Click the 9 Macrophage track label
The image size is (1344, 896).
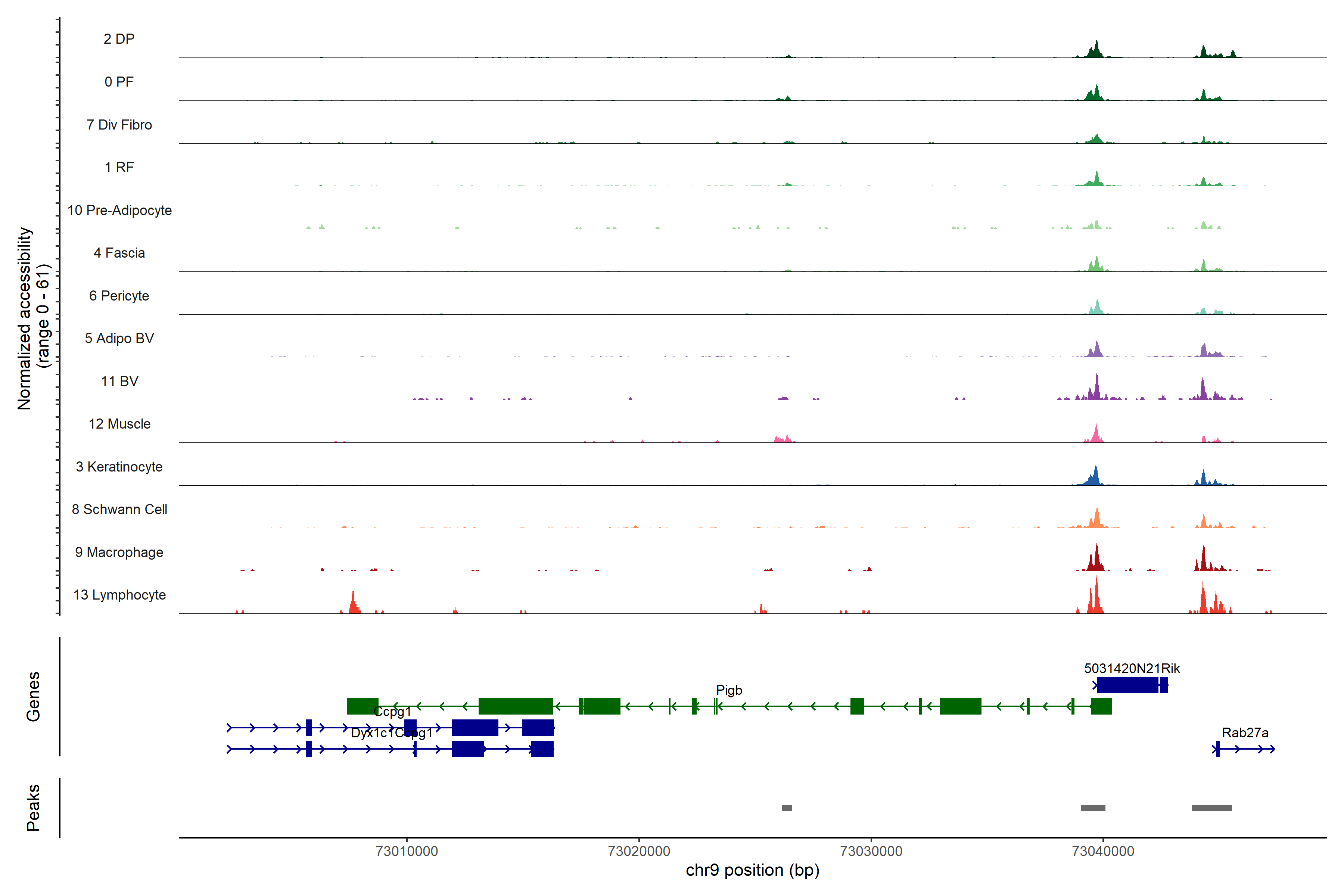click(119, 553)
